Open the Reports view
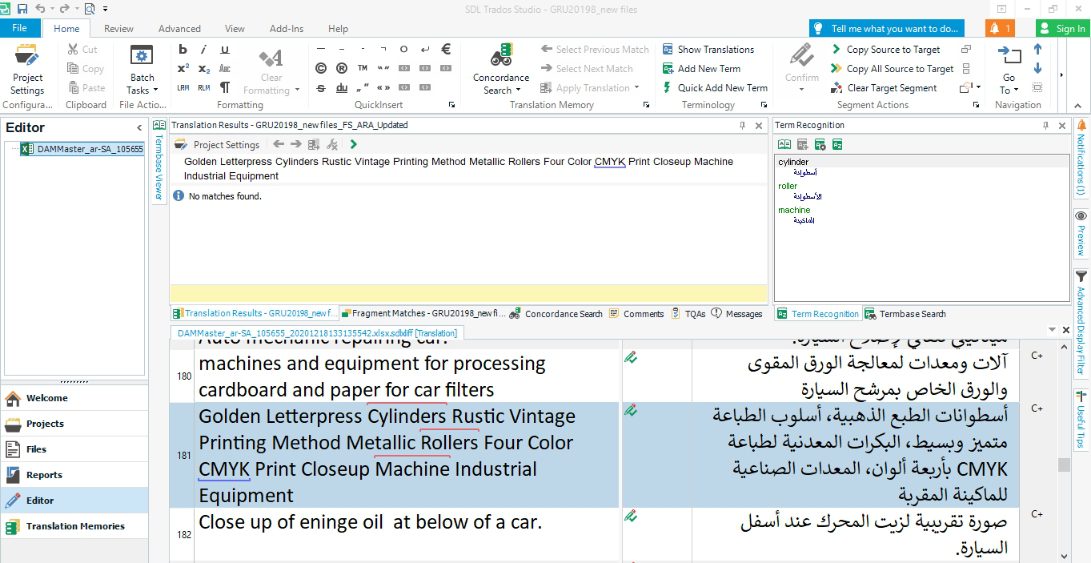Image resolution: width=1091 pixels, height=563 pixels. pyautogui.click(x=74, y=475)
